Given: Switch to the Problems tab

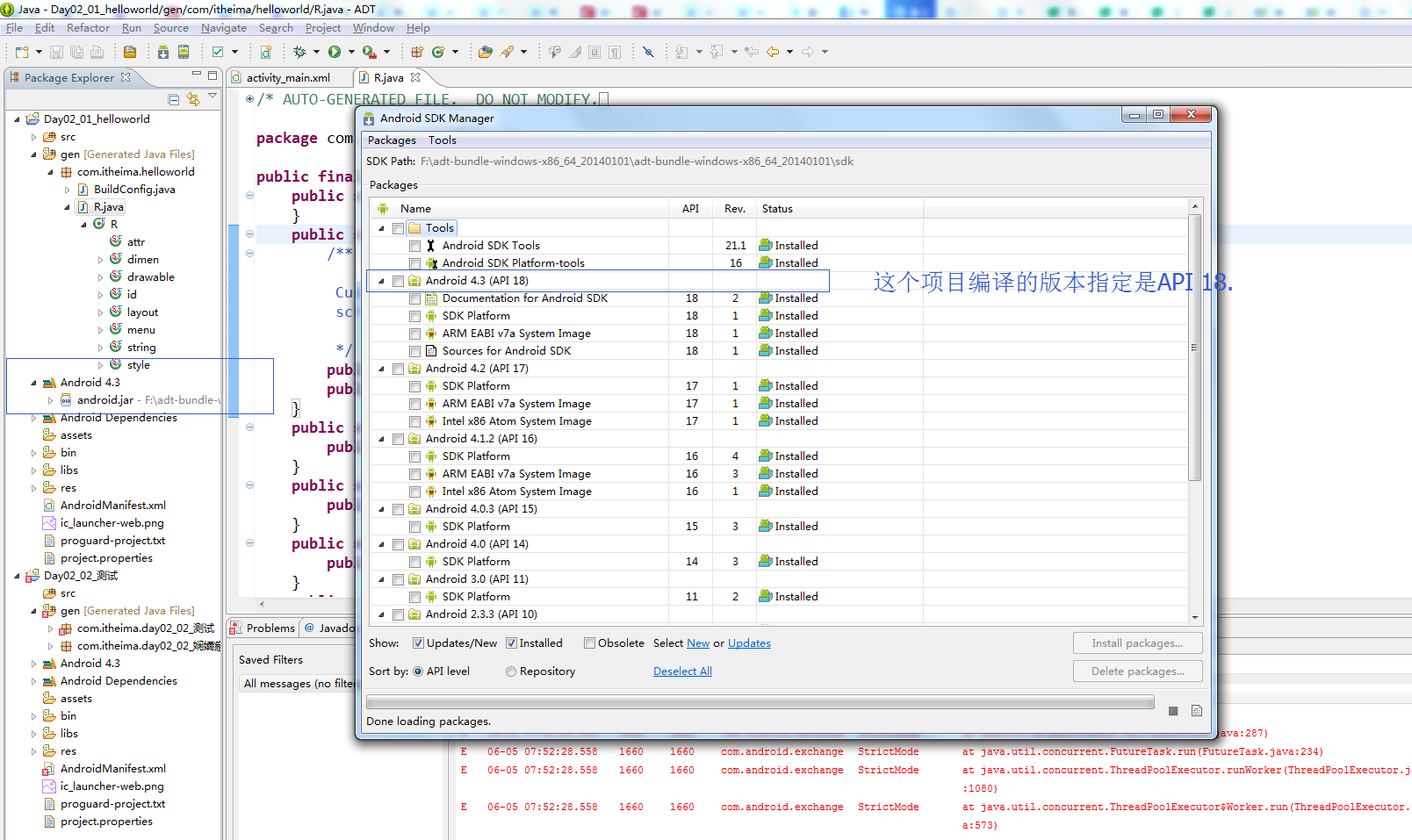Looking at the screenshot, I should point(263,628).
